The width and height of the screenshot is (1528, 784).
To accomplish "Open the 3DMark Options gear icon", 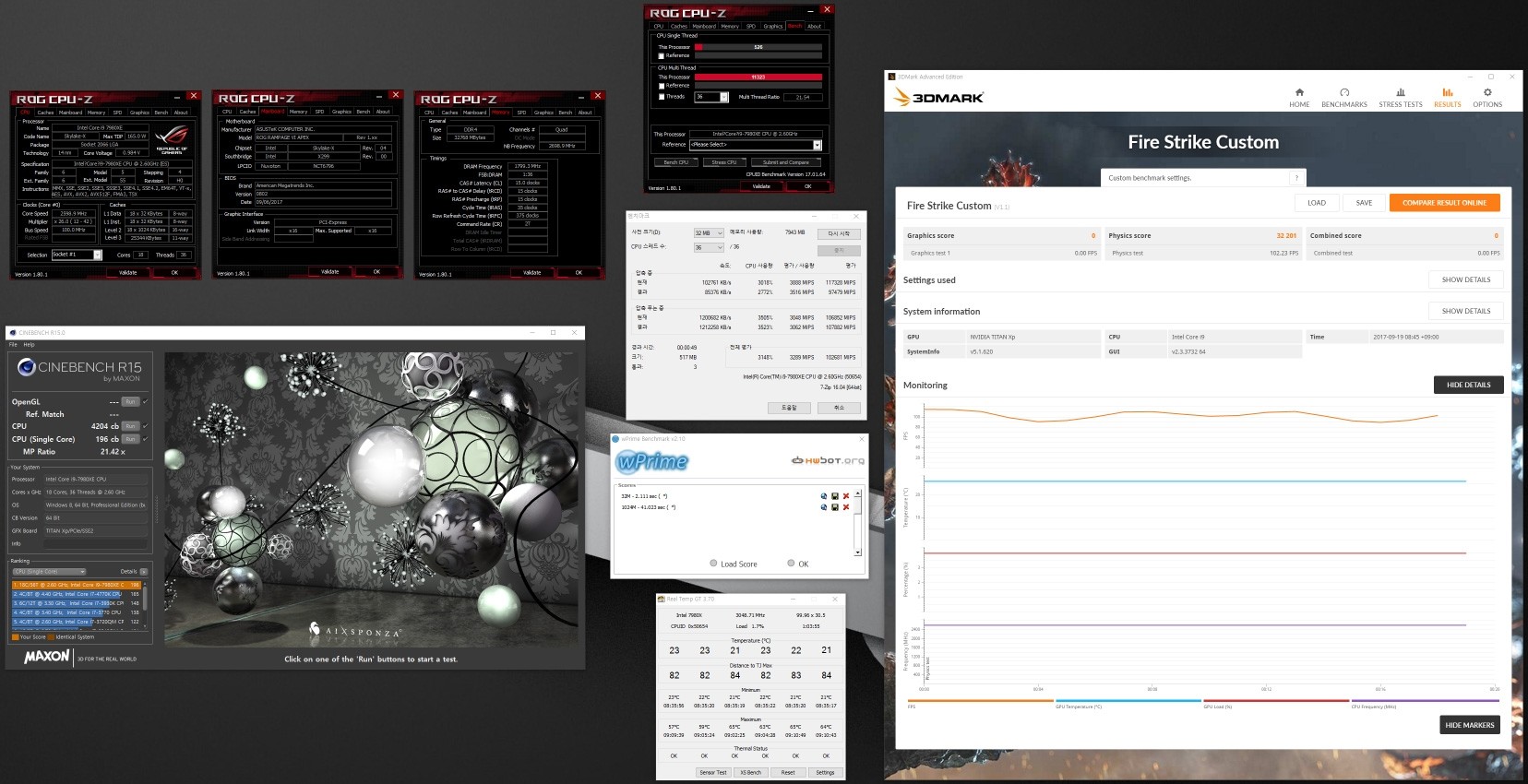I will [x=1487, y=92].
